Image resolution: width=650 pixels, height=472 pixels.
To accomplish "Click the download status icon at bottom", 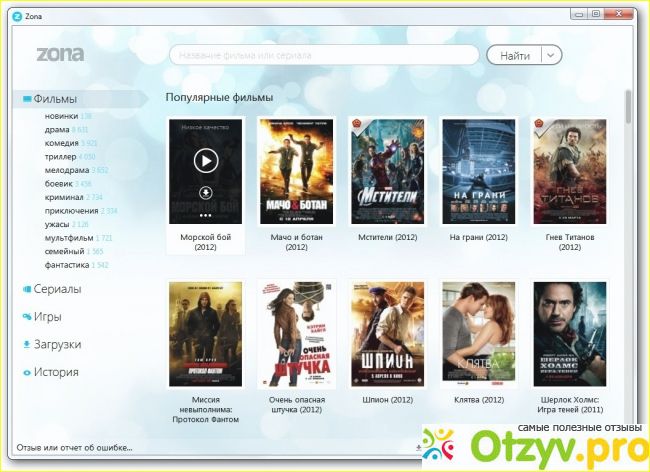I will (x=418, y=448).
